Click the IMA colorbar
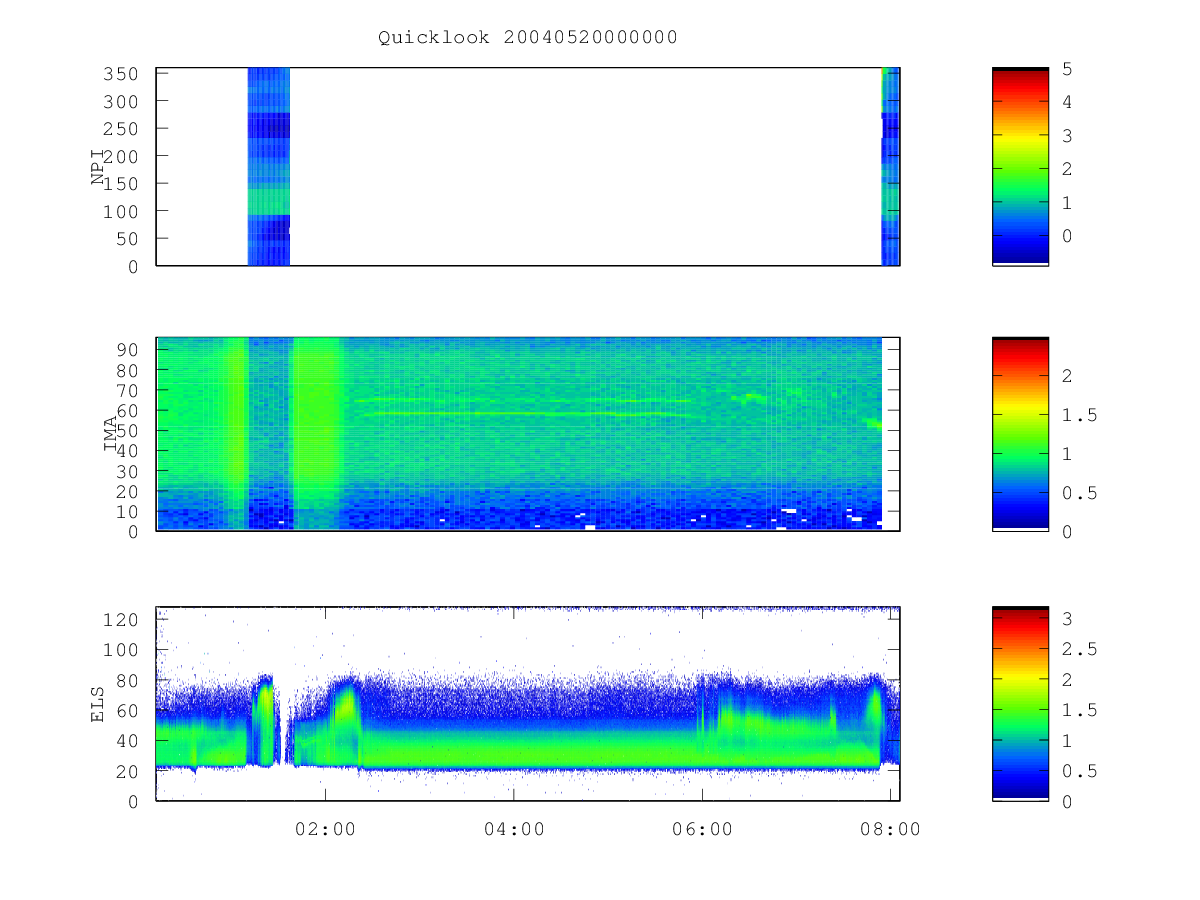The image size is (1200, 900). (1020, 434)
